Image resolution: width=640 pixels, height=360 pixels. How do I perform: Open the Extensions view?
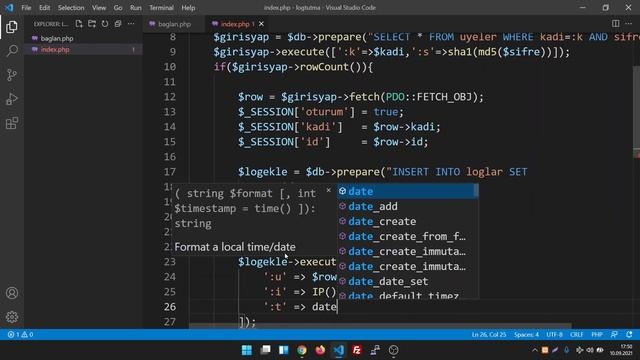[x=12, y=123]
